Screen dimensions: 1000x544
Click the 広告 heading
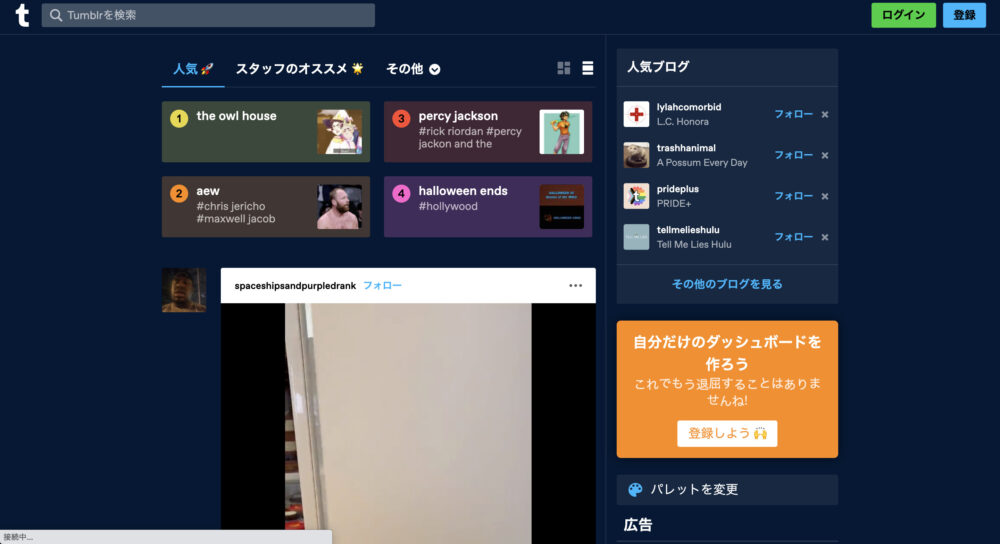point(638,525)
